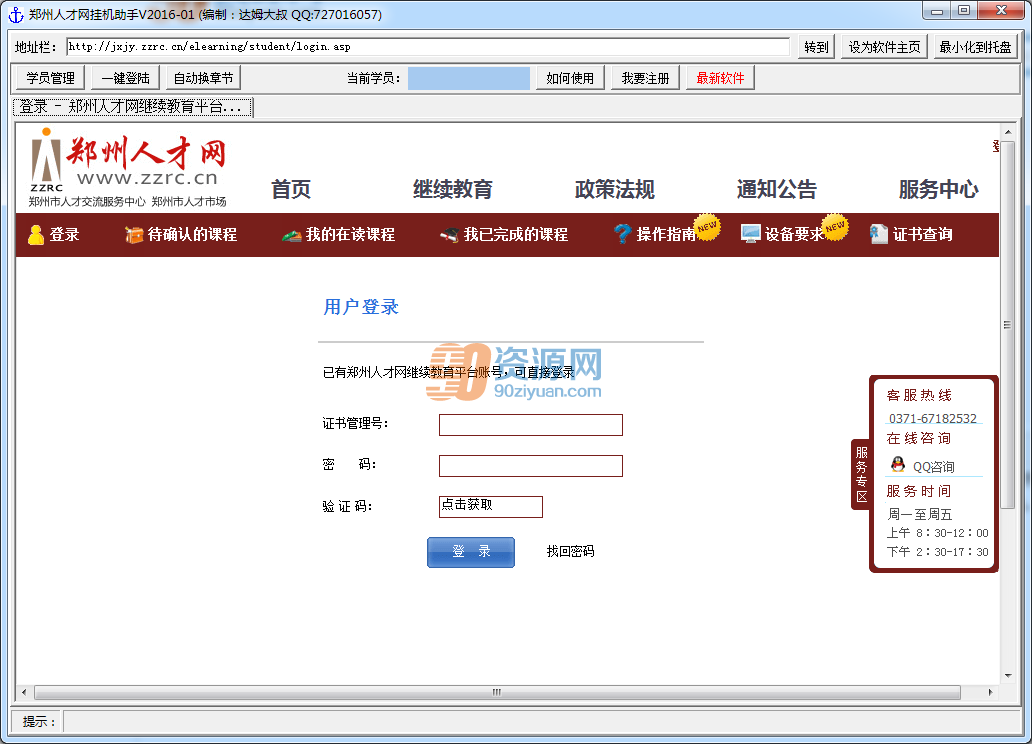Open 我的在读课程 link

350,234
